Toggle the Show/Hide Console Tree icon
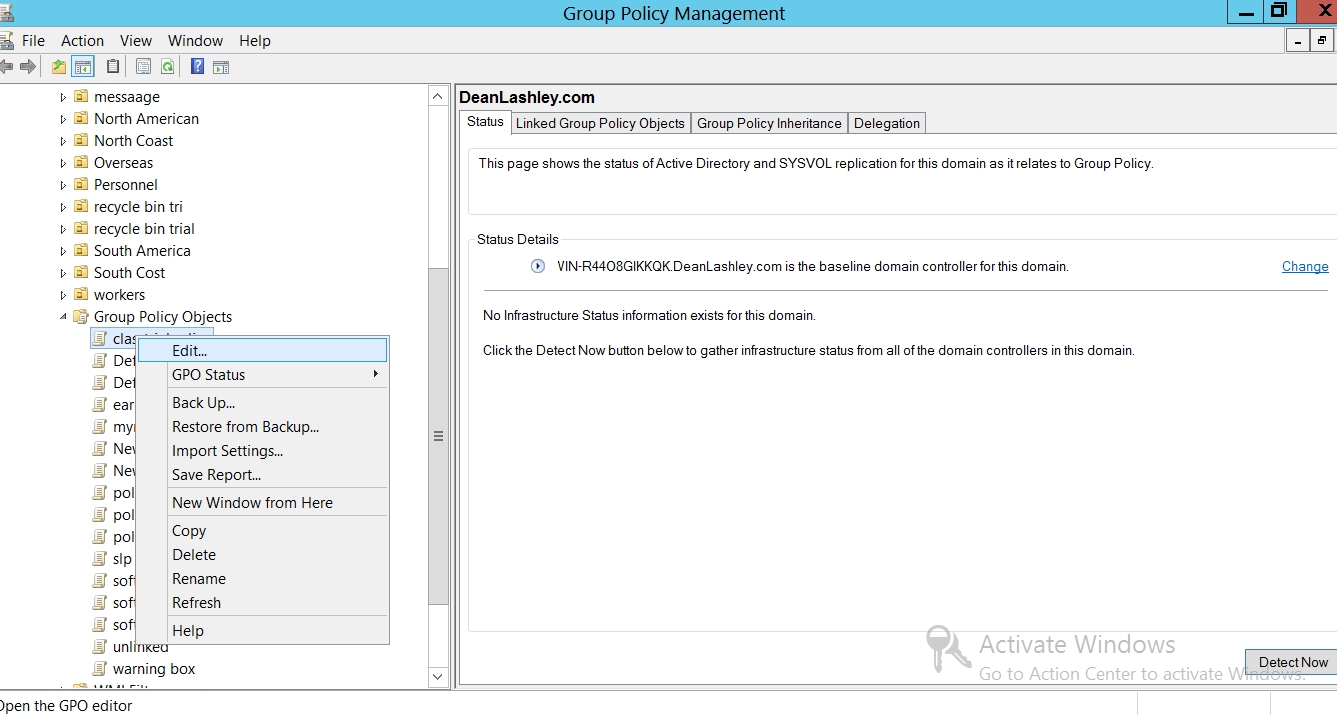This screenshot has width=1337, height=715. pyautogui.click(x=83, y=67)
